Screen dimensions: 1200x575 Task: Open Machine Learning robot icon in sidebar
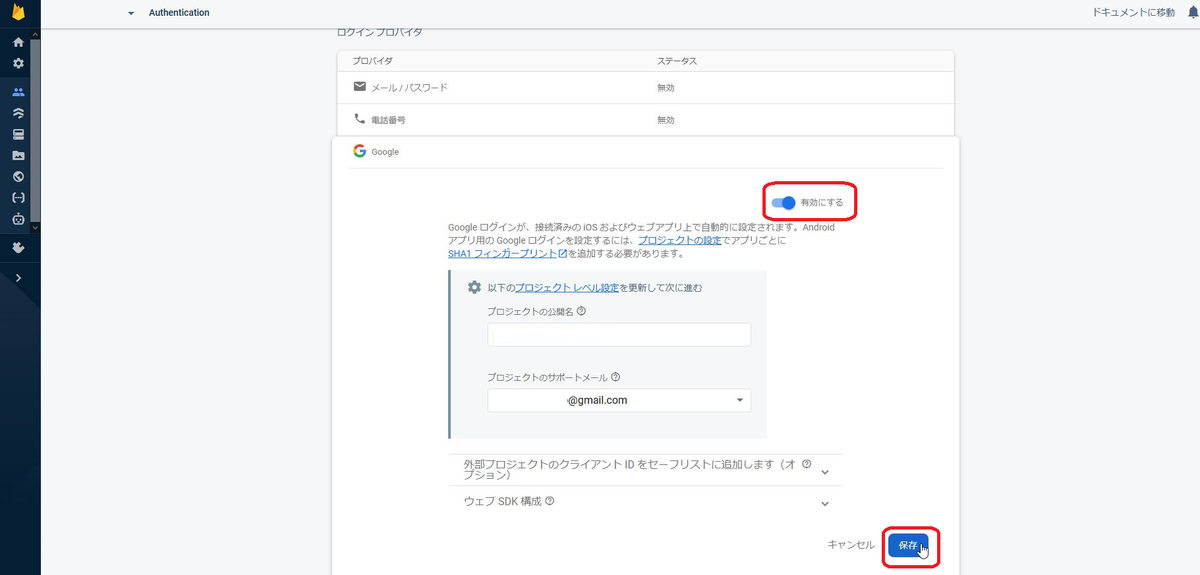coord(18,219)
